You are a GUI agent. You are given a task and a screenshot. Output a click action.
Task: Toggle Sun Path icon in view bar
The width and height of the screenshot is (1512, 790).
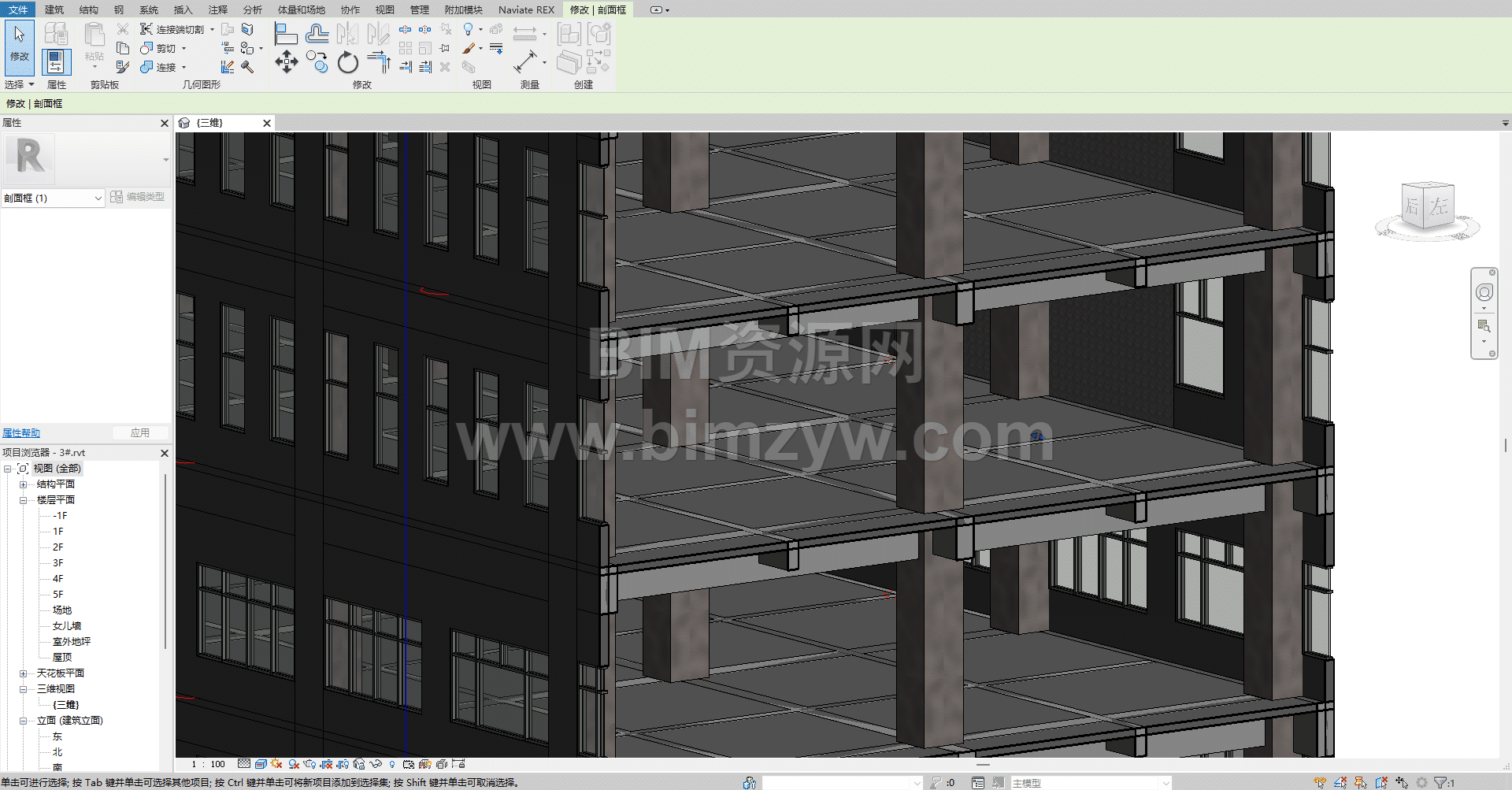[276, 764]
